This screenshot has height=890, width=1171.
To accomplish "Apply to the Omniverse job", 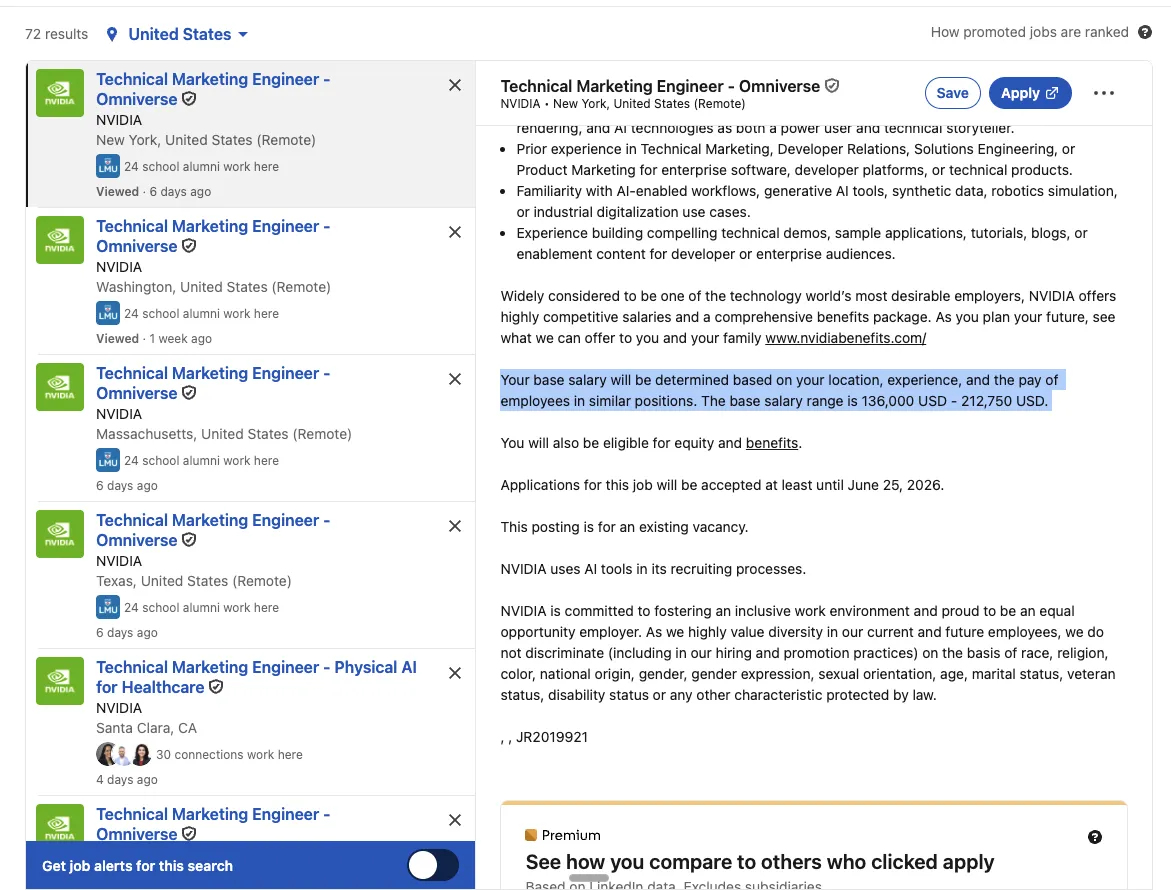I will [x=1030, y=93].
